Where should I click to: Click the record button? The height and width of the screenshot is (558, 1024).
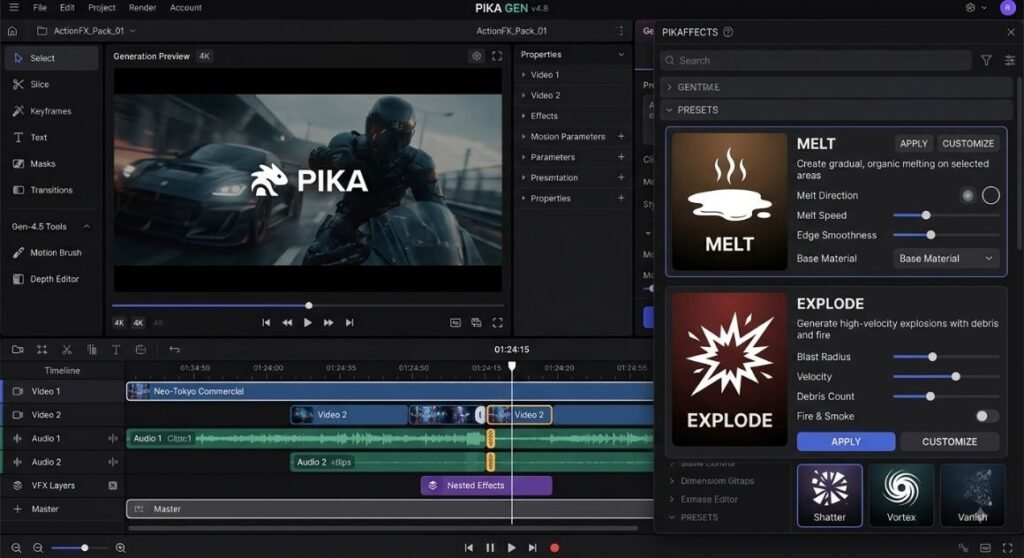554,548
